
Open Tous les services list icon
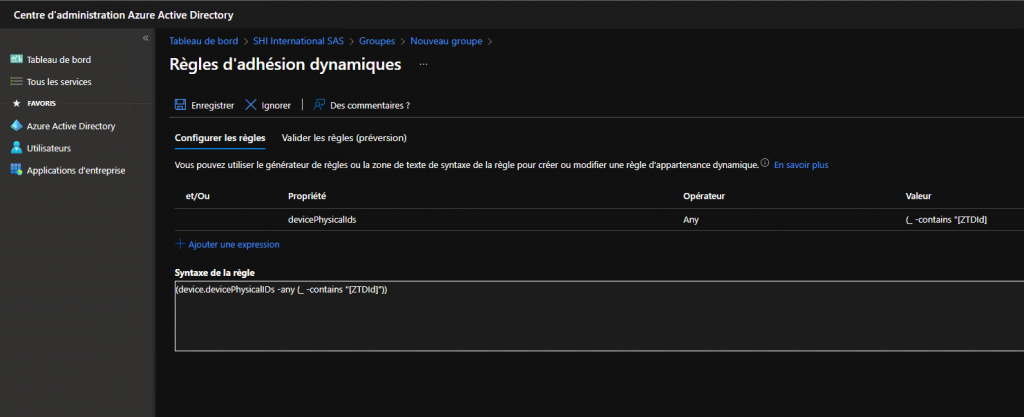(16, 82)
